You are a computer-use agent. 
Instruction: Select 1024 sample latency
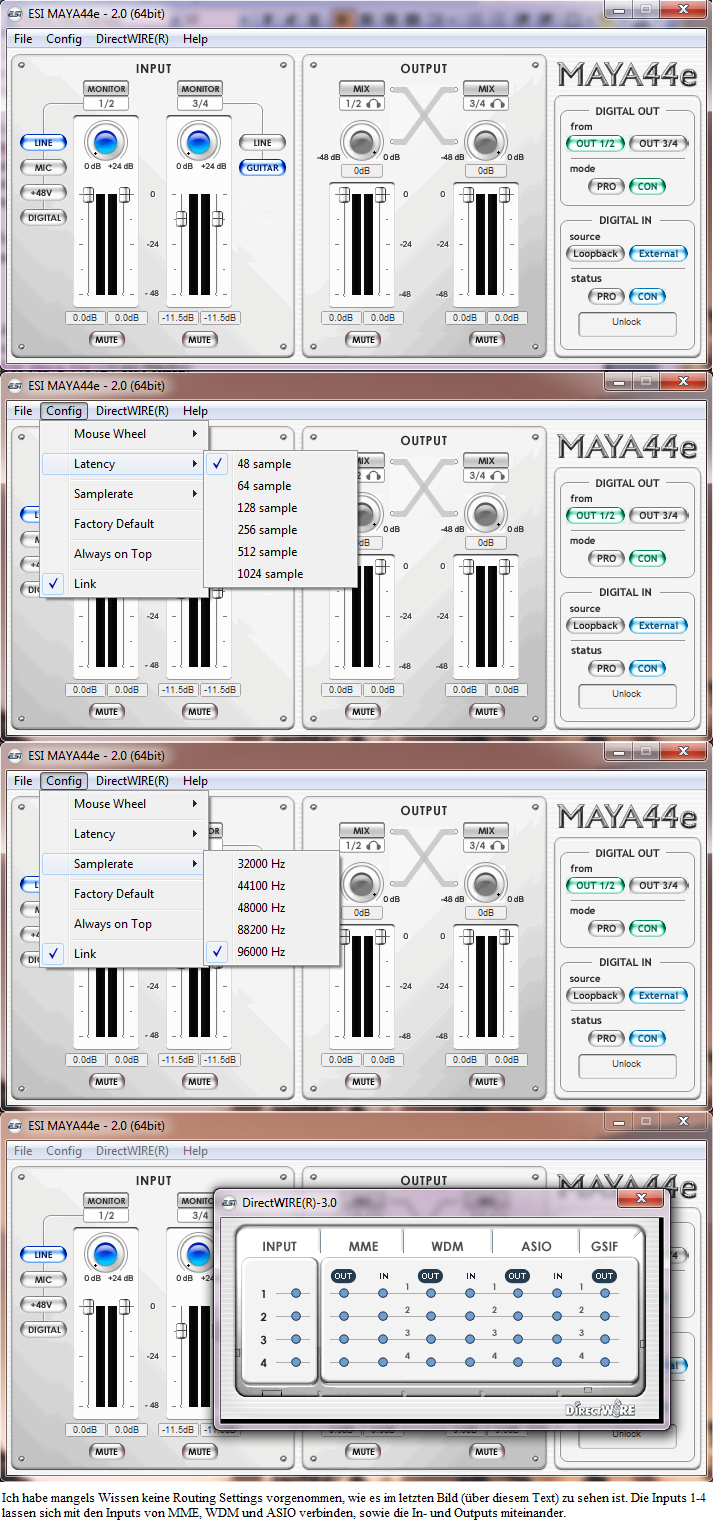280,574
